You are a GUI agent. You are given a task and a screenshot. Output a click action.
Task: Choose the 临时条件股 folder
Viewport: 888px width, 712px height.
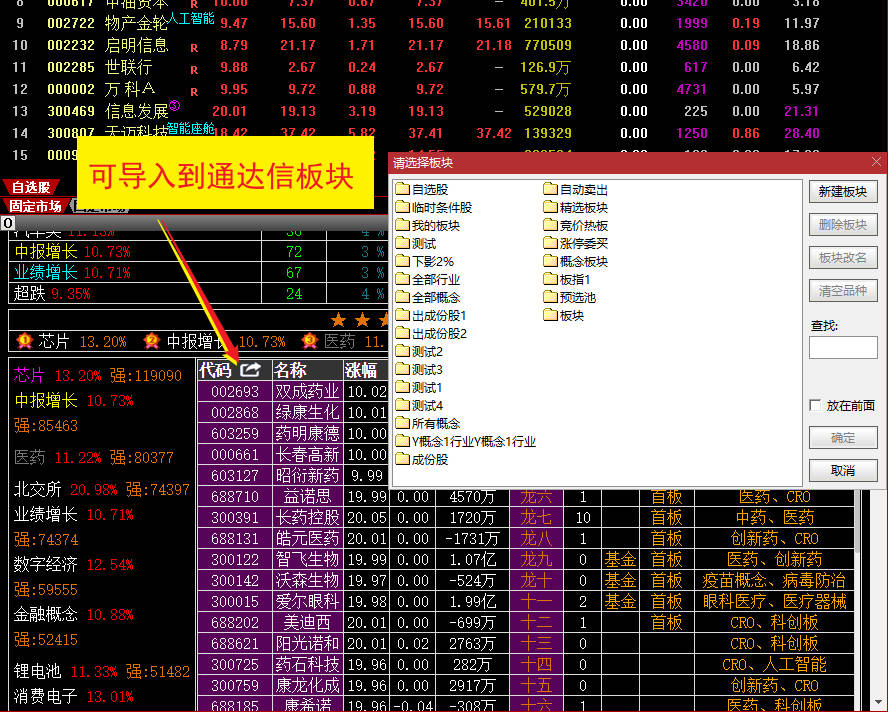433,207
